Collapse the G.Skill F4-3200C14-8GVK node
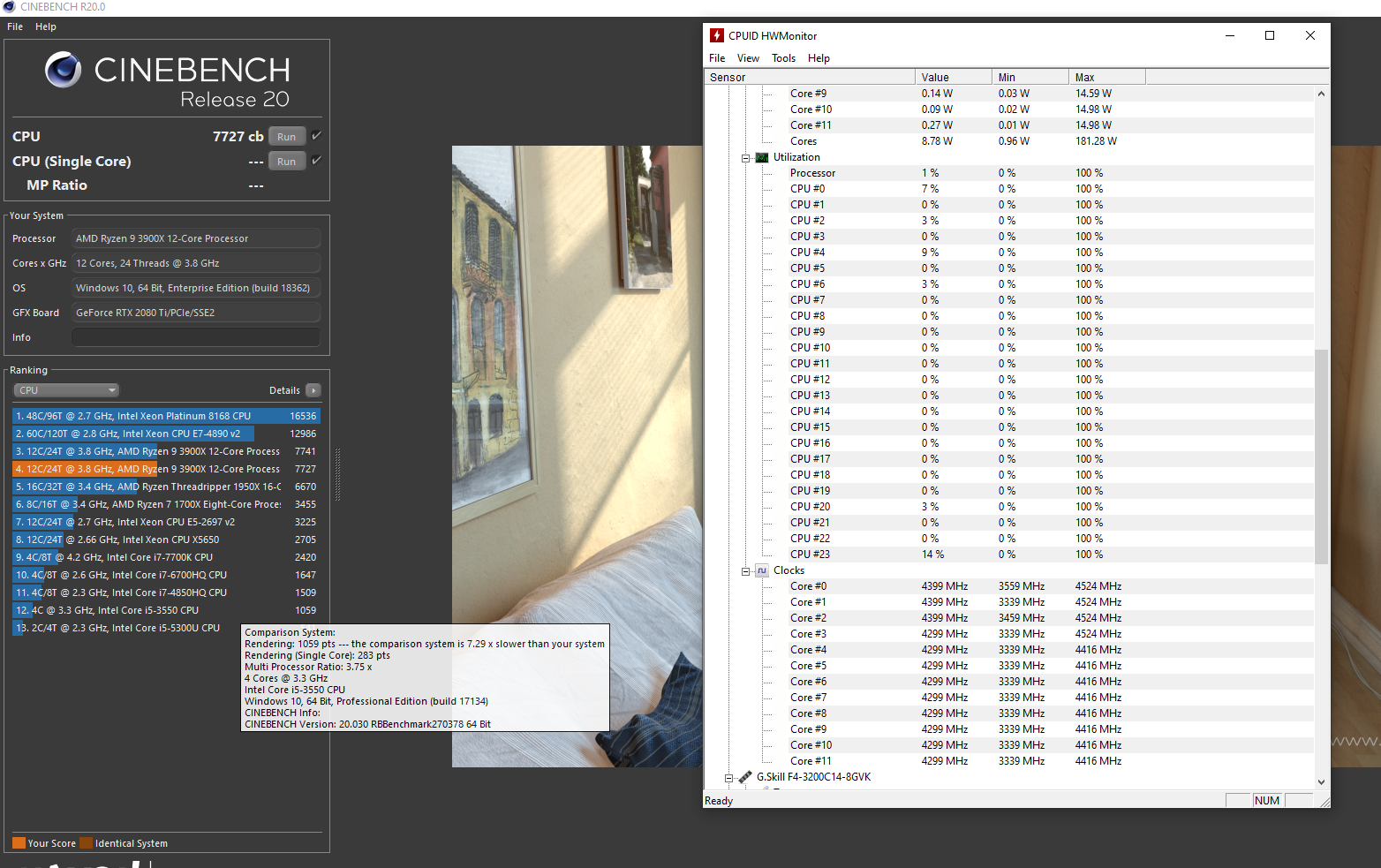 click(729, 778)
